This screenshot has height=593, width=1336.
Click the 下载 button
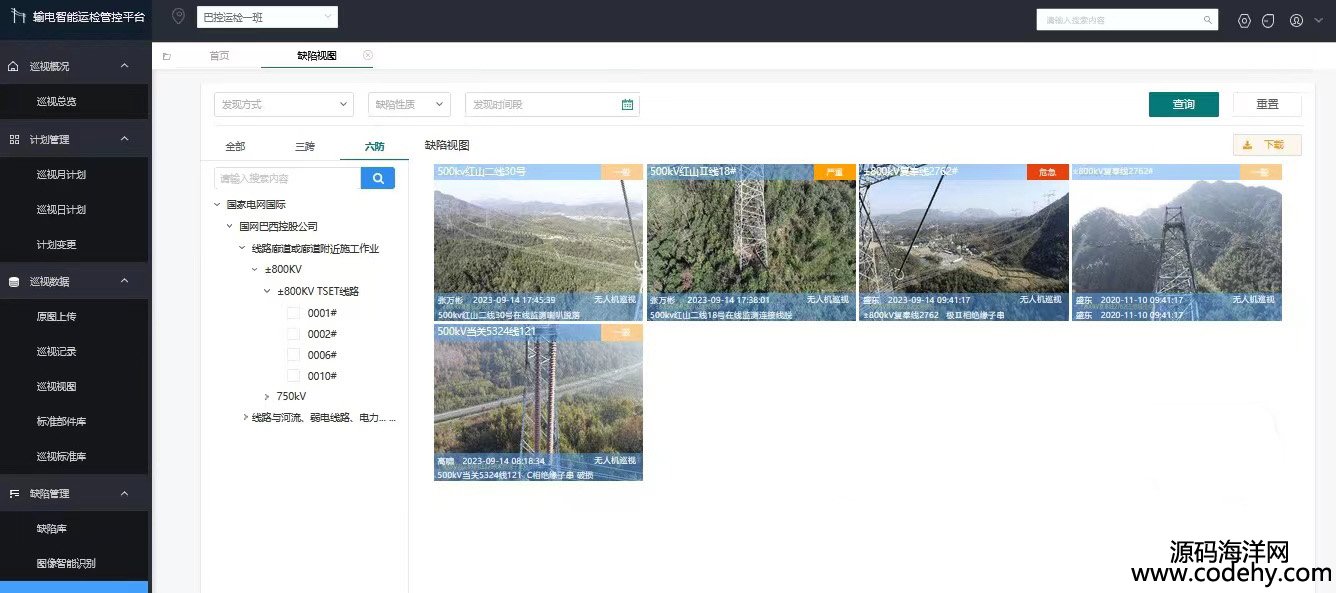pos(1267,145)
